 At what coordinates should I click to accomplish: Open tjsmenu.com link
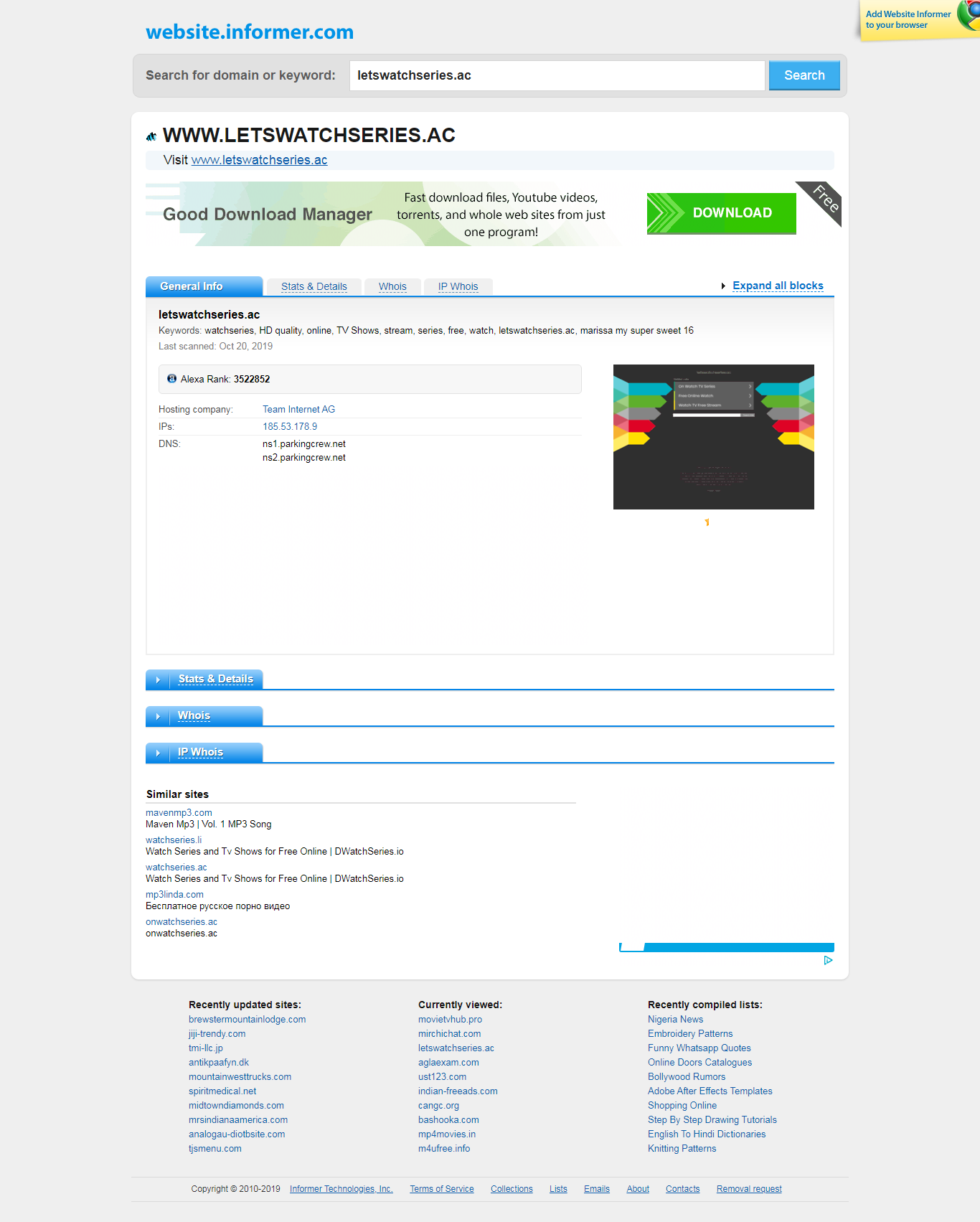(x=215, y=1149)
